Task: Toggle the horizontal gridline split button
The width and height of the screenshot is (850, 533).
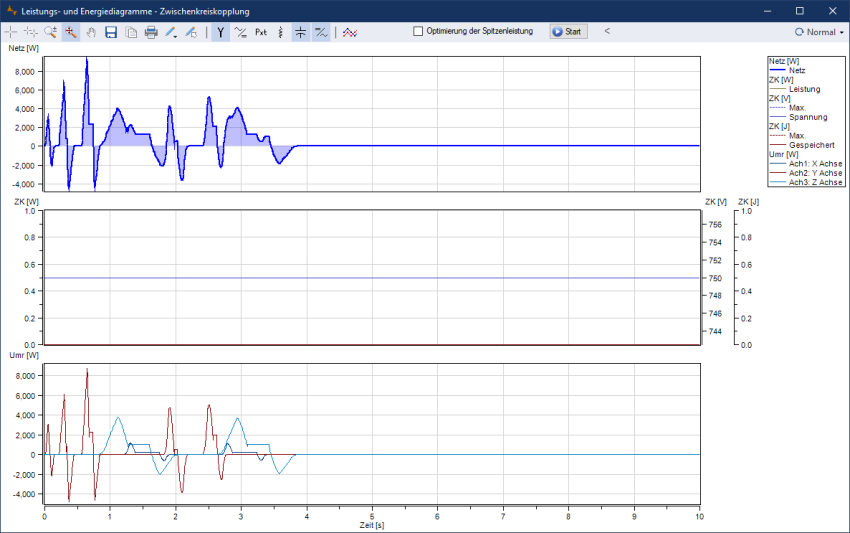Action: (300, 32)
